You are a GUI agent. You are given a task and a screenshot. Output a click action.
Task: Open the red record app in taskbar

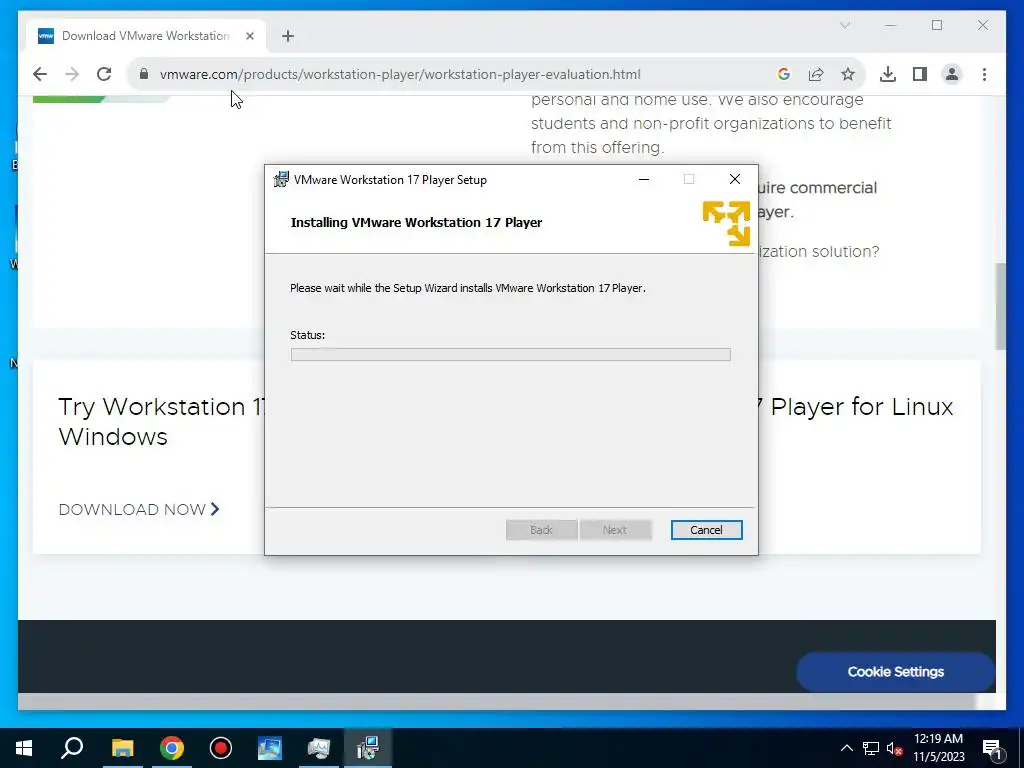[x=221, y=748]
